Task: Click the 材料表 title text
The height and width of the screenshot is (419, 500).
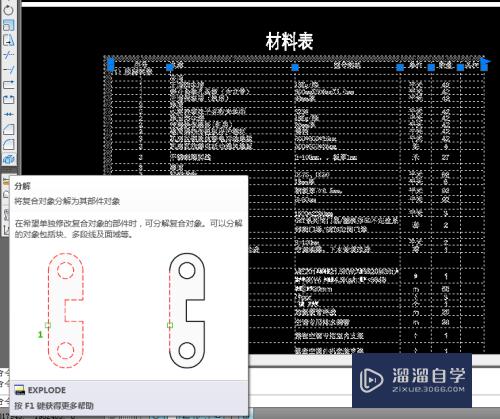Action: coord(290,41)
